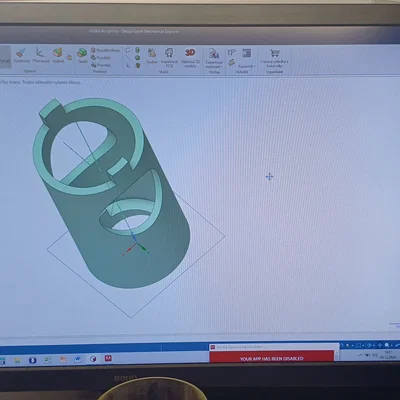Image resolution: width=400 pixels, height=400 pixels.
Task: Choose the Promítat project tool
Action: pyautogui.click(x=101, y=65)
